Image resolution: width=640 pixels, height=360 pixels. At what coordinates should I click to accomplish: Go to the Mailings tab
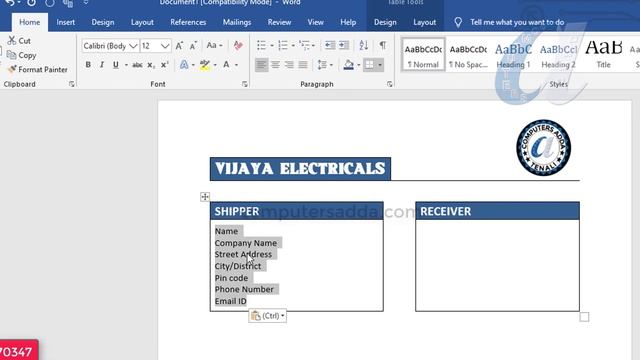pyautogui.click(x=237, y=22)
